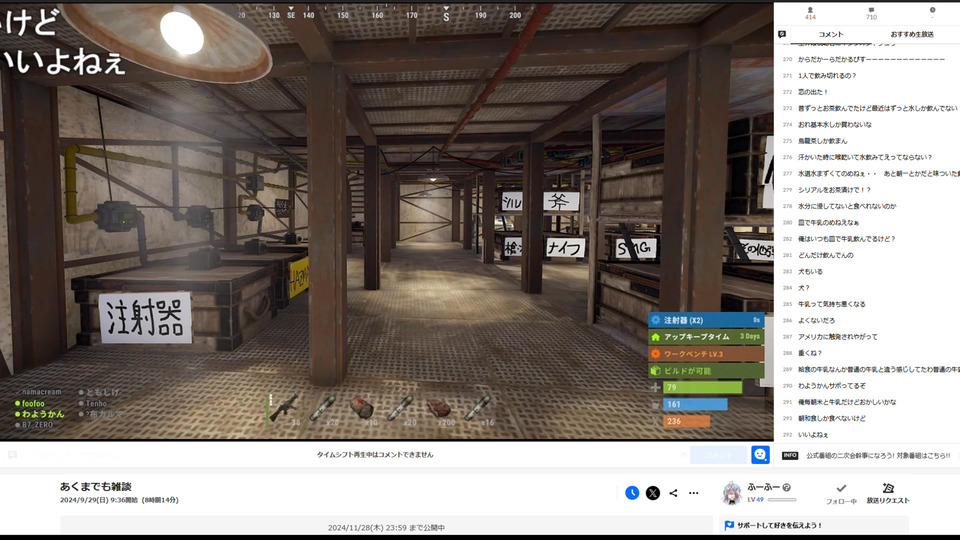Select the first syringe slot after rifle
This screenshot has width=960, height=540.
(x=324, y=409)
